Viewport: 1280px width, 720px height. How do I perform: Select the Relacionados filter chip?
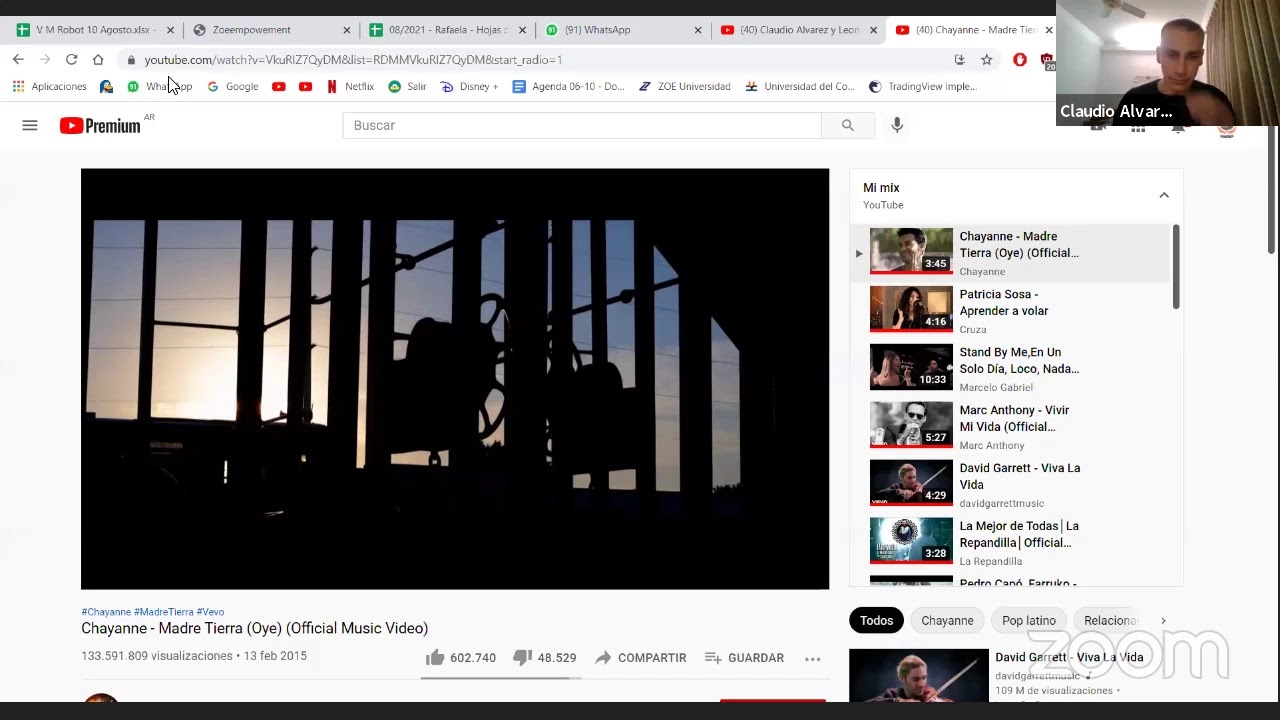[1108, 620]
